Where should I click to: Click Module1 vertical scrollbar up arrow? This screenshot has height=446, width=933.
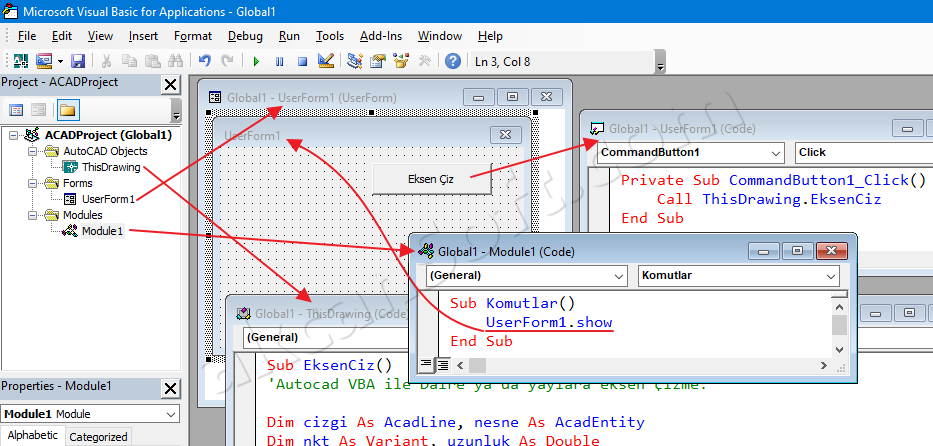[839, 307]
